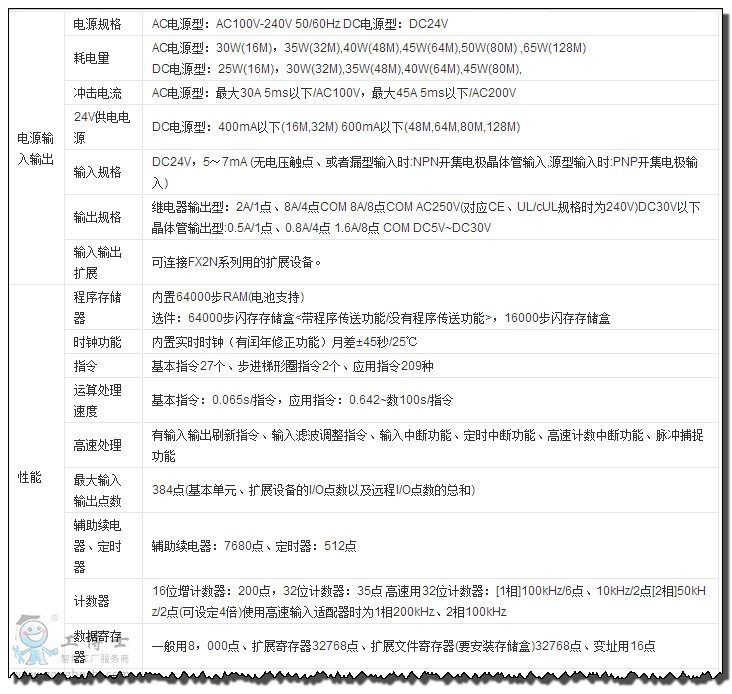732x694 pixels.
Task: Click the 时钟功能 row label
Action: tap(97, 342)
